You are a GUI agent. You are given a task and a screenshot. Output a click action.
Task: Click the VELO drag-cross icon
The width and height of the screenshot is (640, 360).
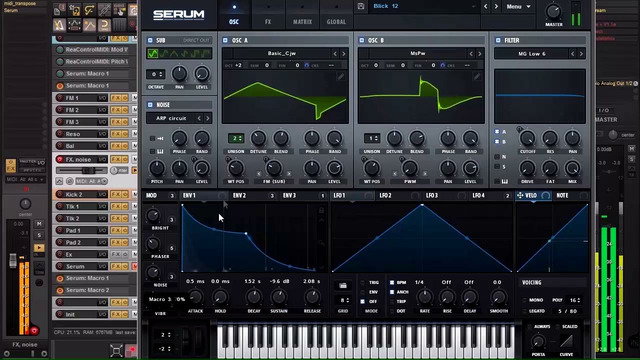[520, 196]
